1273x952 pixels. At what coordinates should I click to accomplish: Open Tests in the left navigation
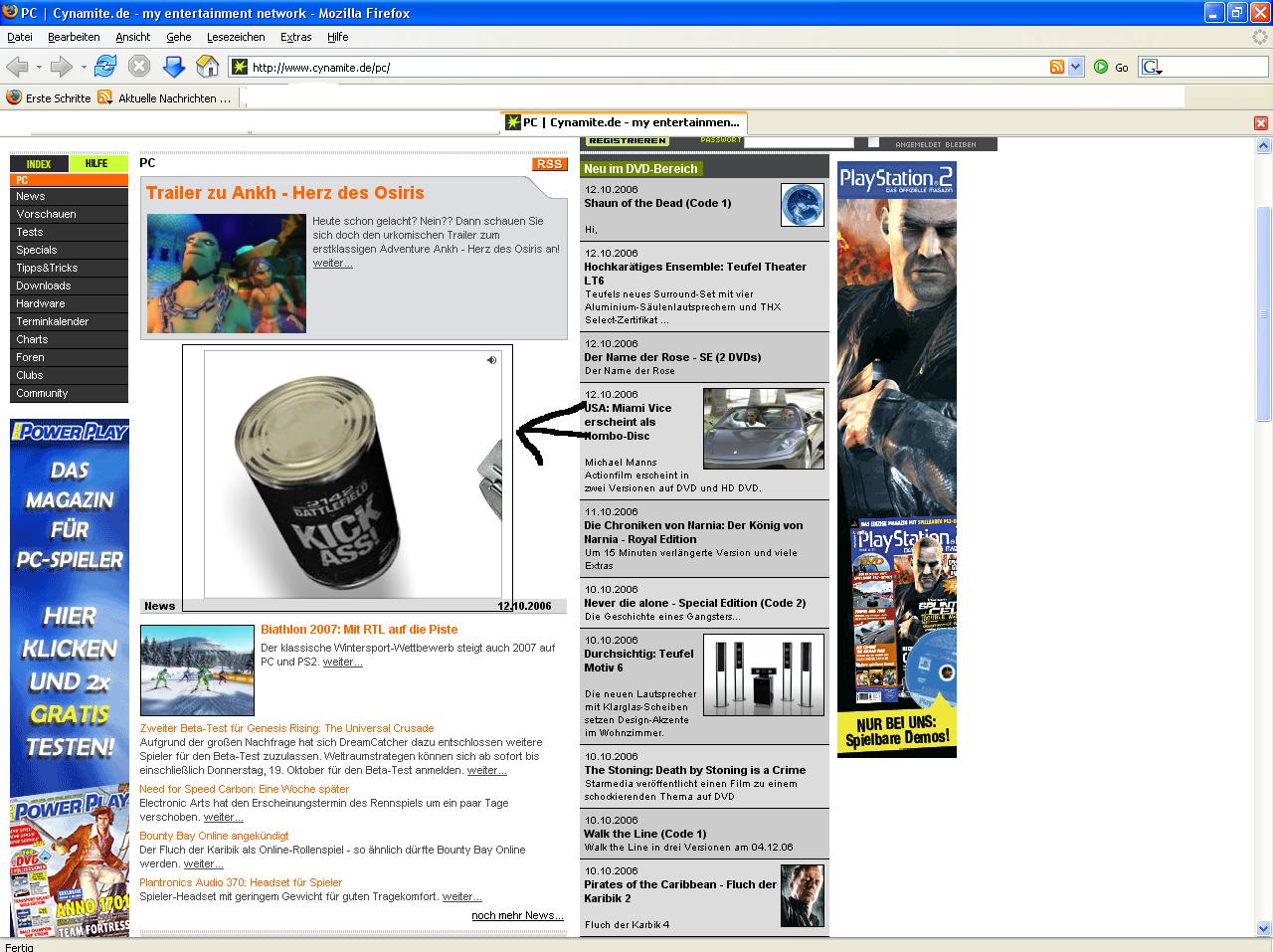point(69,232)
